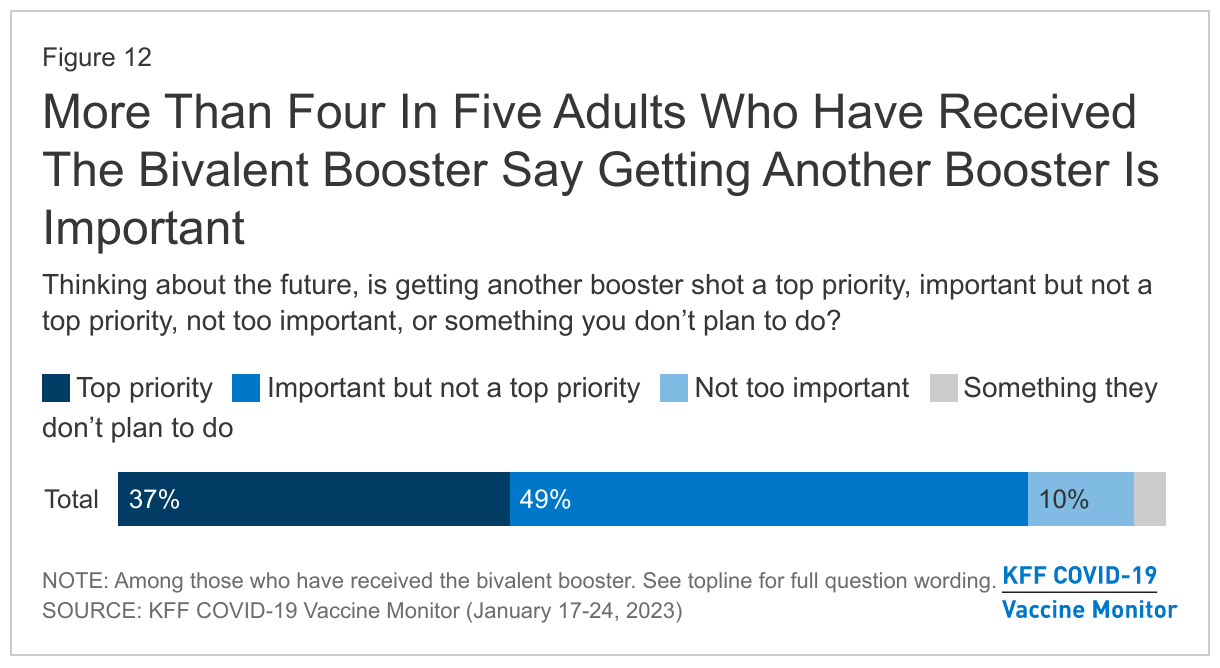This screenshot has height=668, width=1220.
Task: Click the survey question text starting with Thinking
Action: pyautogui.click(x=597, y=304)
